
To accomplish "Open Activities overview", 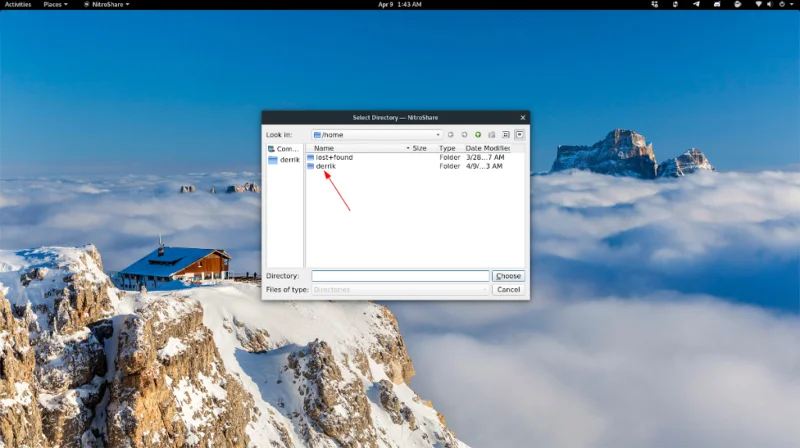I will coord(18,4).
